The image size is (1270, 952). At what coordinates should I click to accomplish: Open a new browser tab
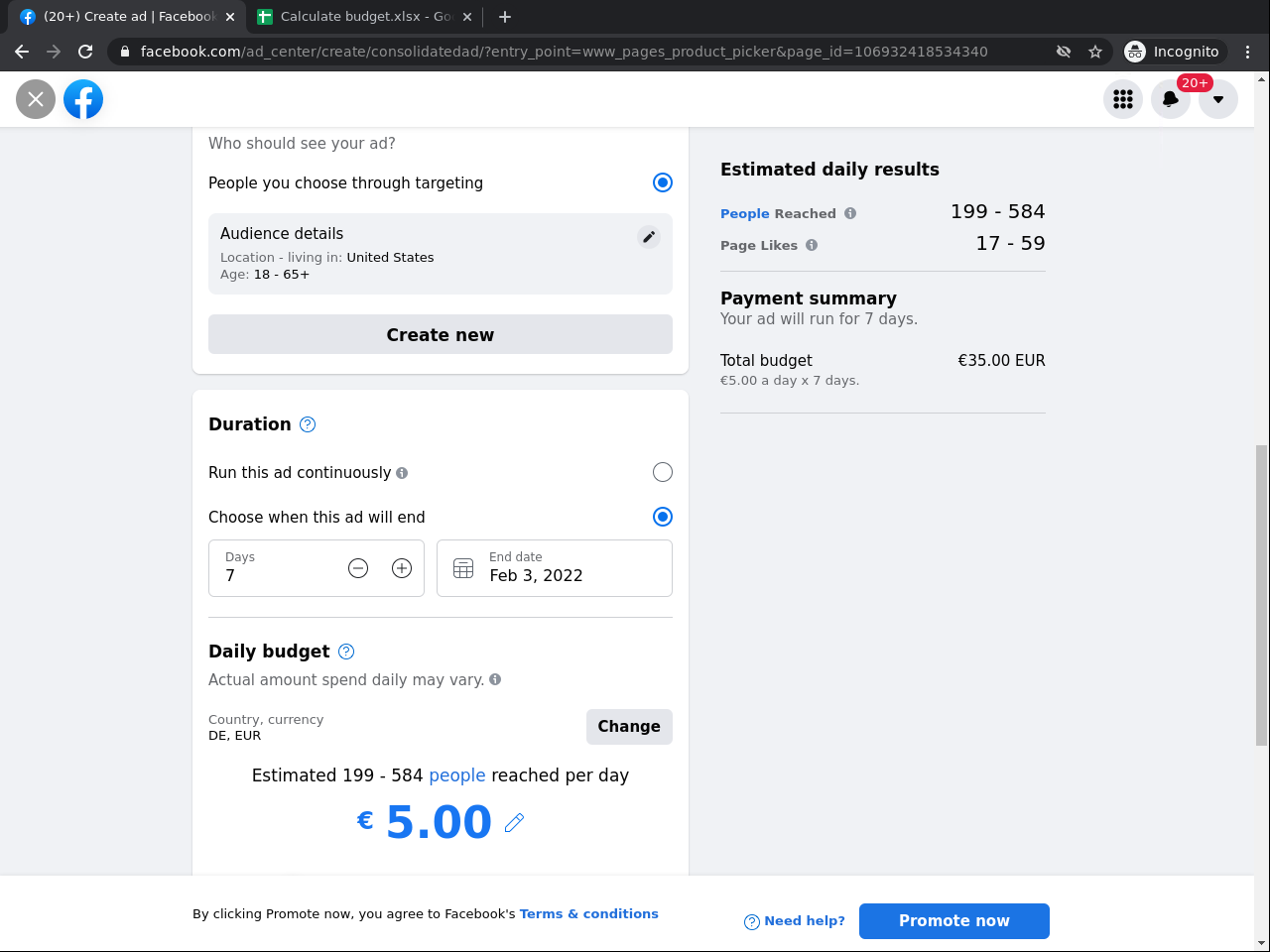(x=505, y=17)
